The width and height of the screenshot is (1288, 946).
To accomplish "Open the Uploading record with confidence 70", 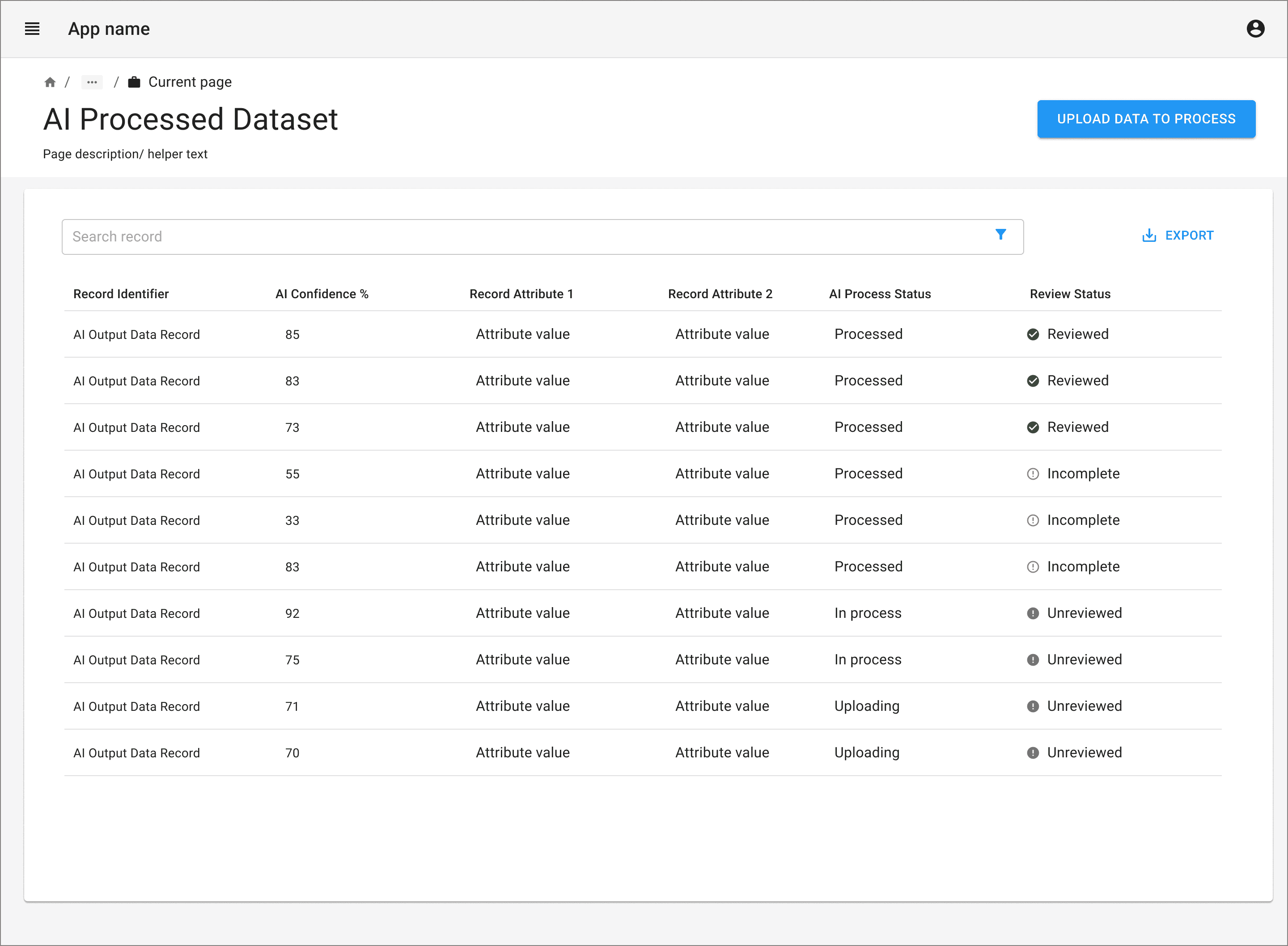I will pyautogui.click(x=643, y=752).
